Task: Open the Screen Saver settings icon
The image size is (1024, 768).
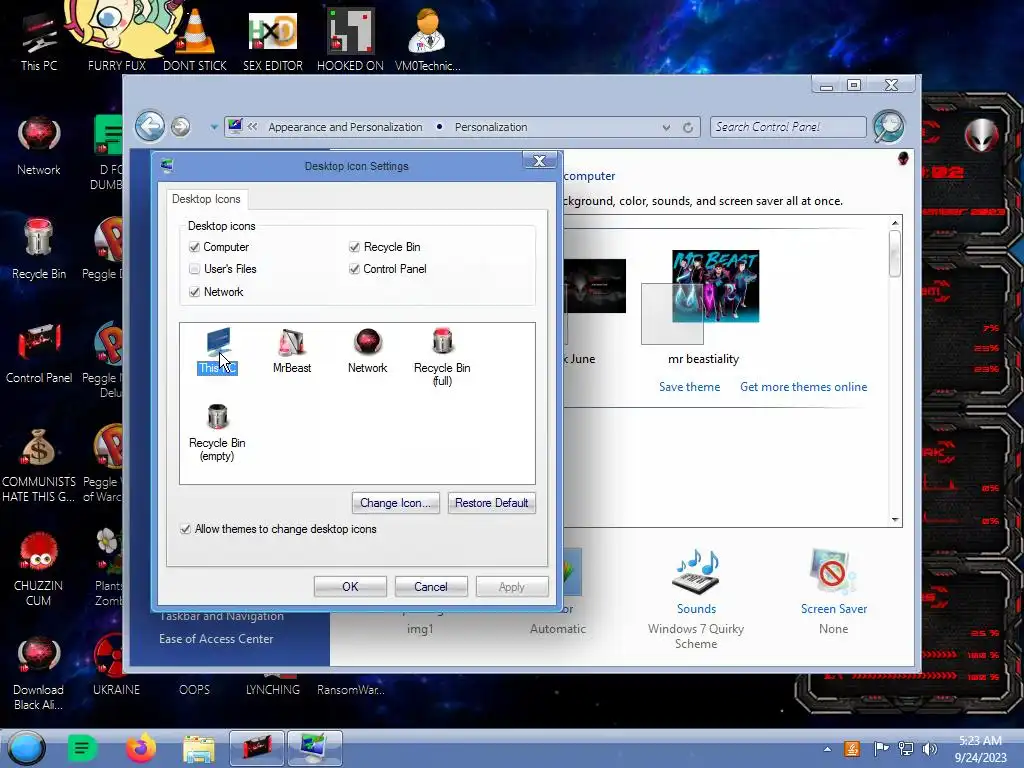Action: 833,572
